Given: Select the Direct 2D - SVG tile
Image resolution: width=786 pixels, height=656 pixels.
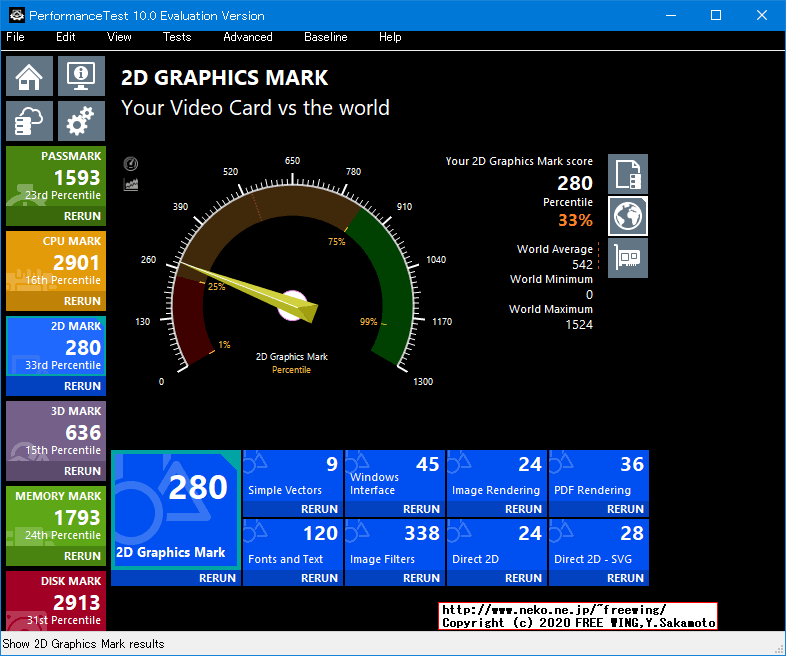Looking at the screenshot, I should (x=599, y=545).
